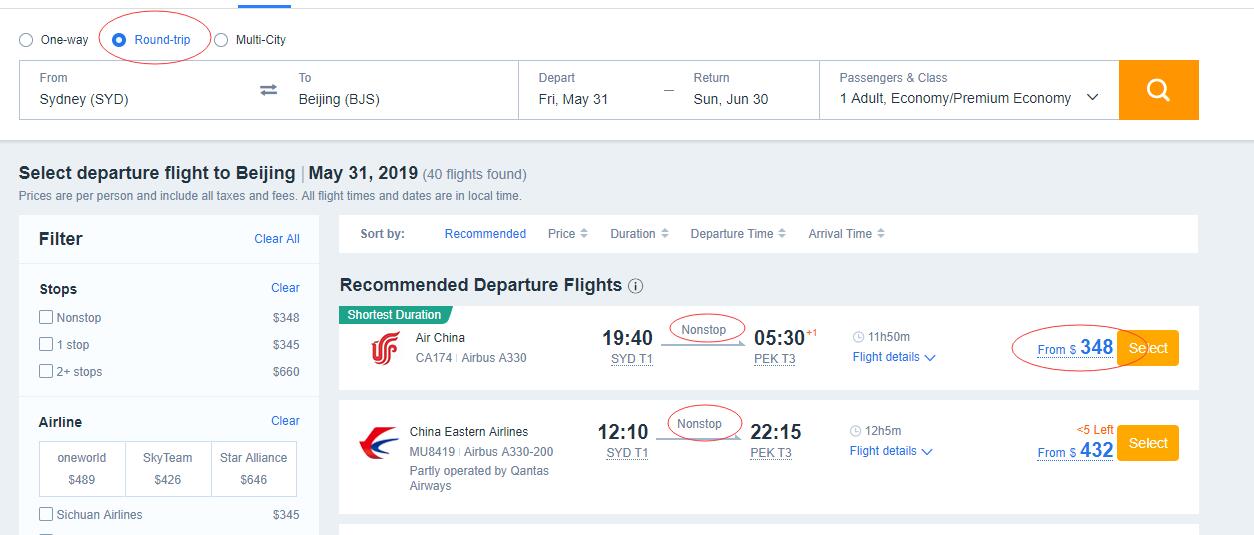Click the orange search magnifier button
Screen dimensions: 1254x535
(x=1158, y=90)
